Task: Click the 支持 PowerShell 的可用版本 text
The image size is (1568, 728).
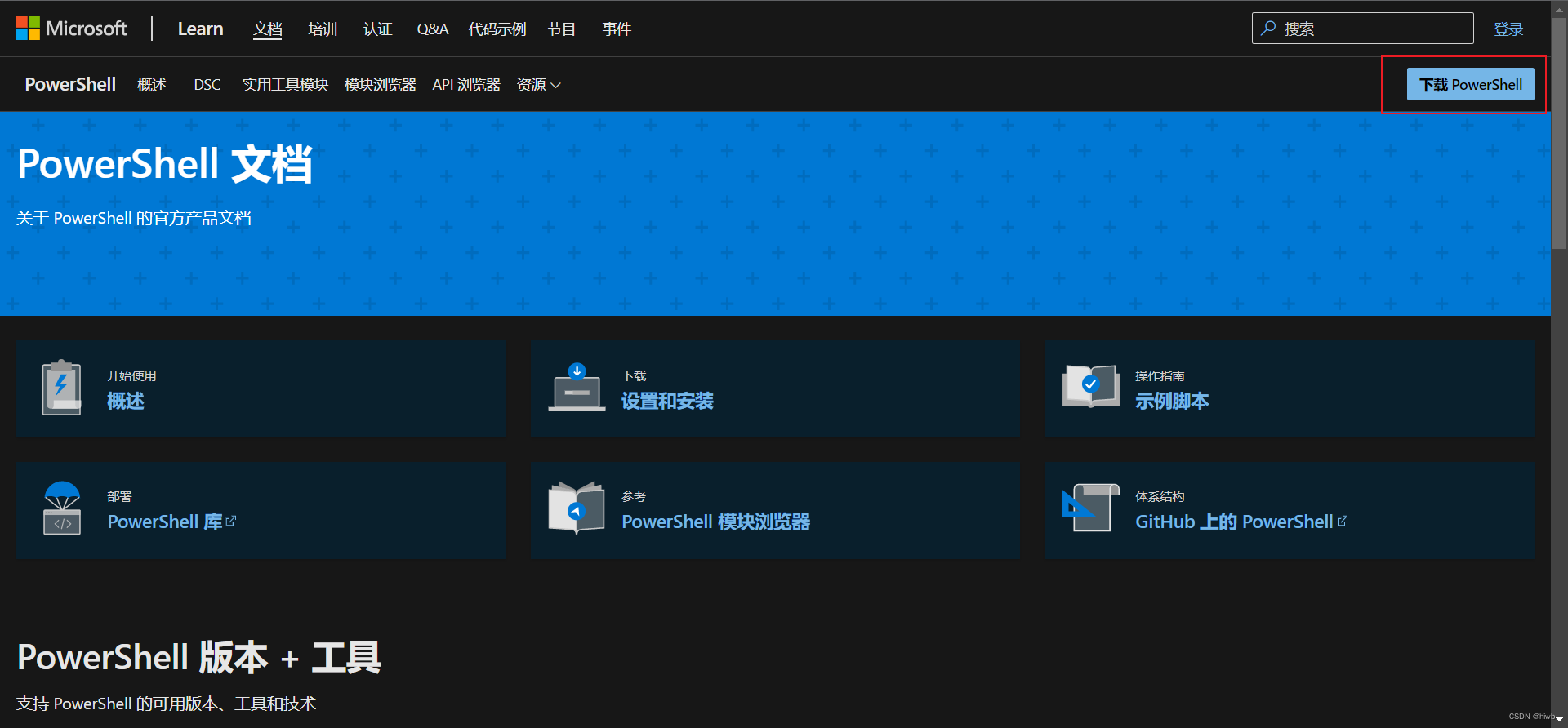Action: pos(167,704)
